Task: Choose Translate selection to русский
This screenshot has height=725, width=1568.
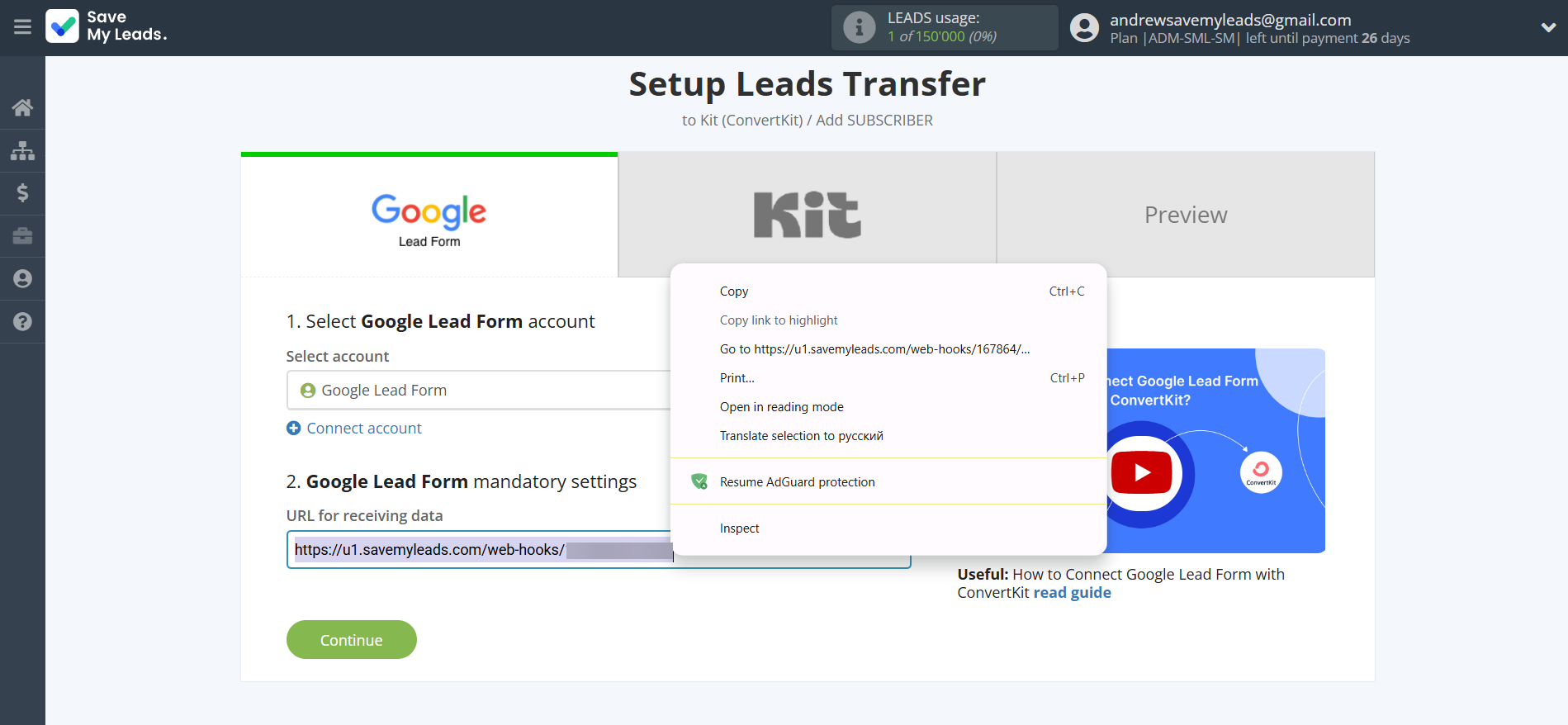Action: [888, 436]
